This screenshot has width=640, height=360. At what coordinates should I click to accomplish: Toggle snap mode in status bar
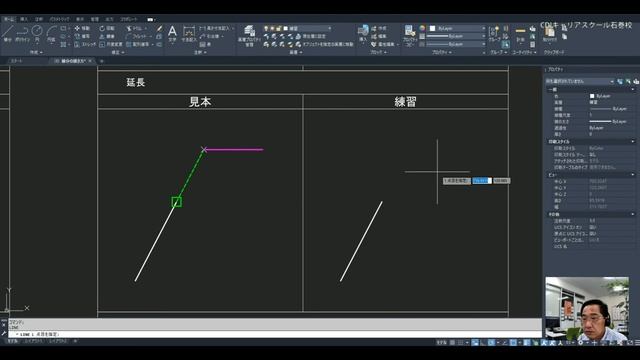461,342
